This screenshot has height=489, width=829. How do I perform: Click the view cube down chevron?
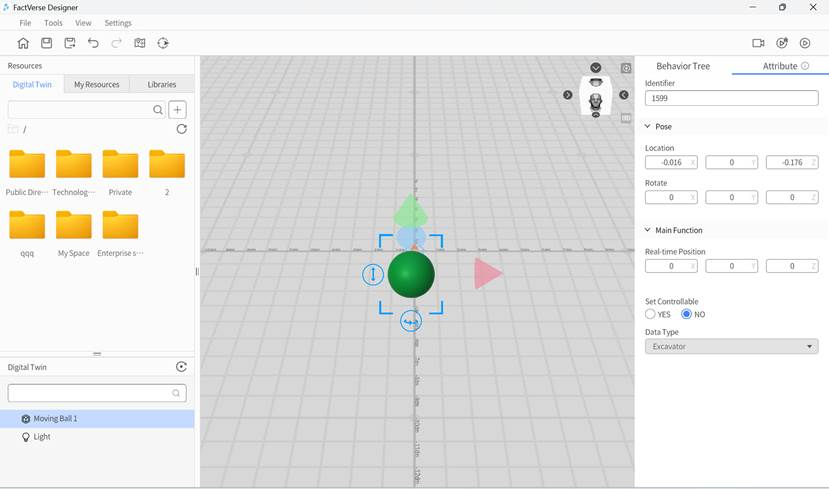pos(596,68)
